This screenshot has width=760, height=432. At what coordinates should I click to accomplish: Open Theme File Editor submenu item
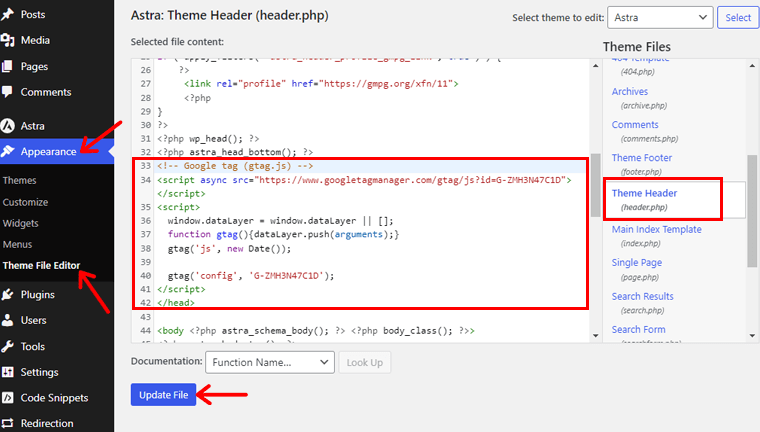tap(41, 265)
